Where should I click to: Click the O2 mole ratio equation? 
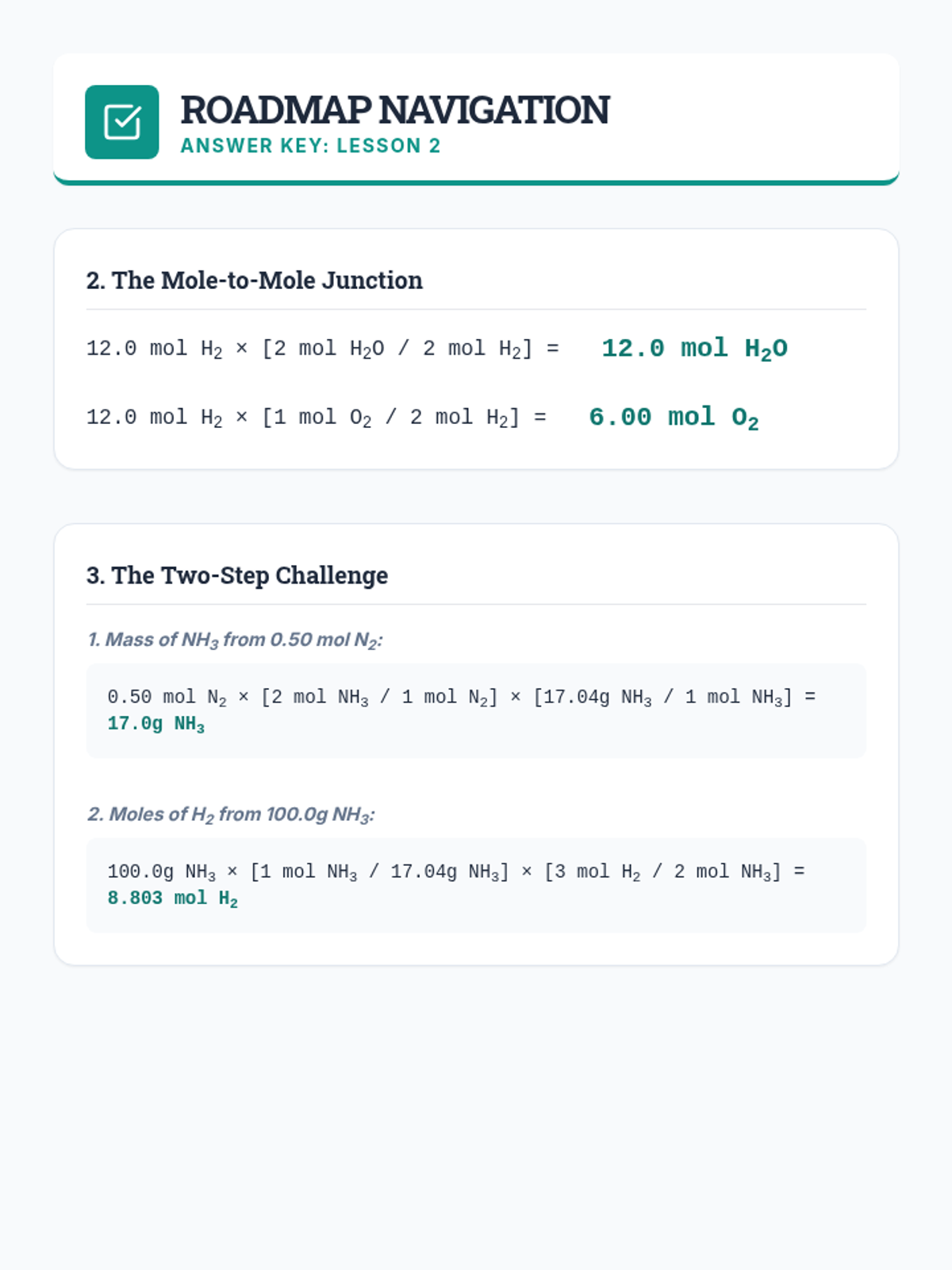click(316, 418)
